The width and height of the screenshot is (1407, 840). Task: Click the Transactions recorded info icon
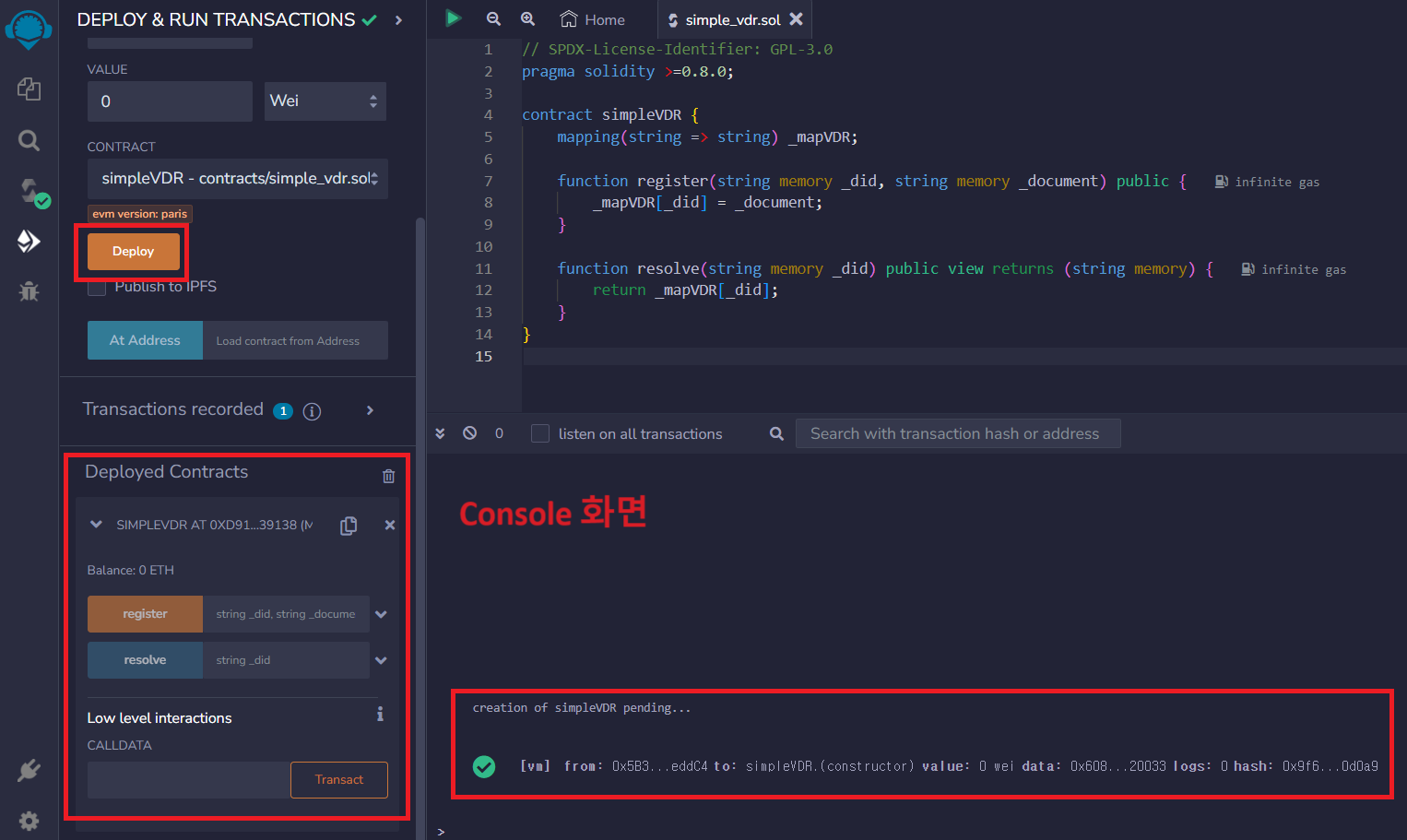(x=312, y=411)
